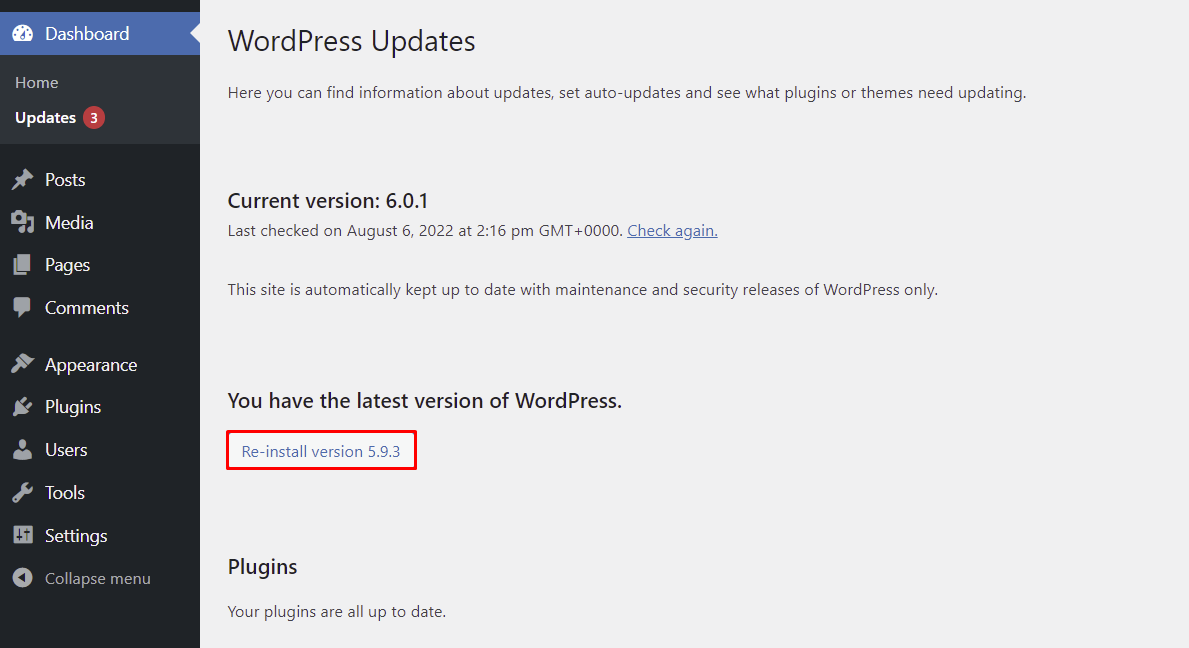This screenshot has width=1189, height=648.
Task: Open Media via the camera icon
Action: pos(23,222)
